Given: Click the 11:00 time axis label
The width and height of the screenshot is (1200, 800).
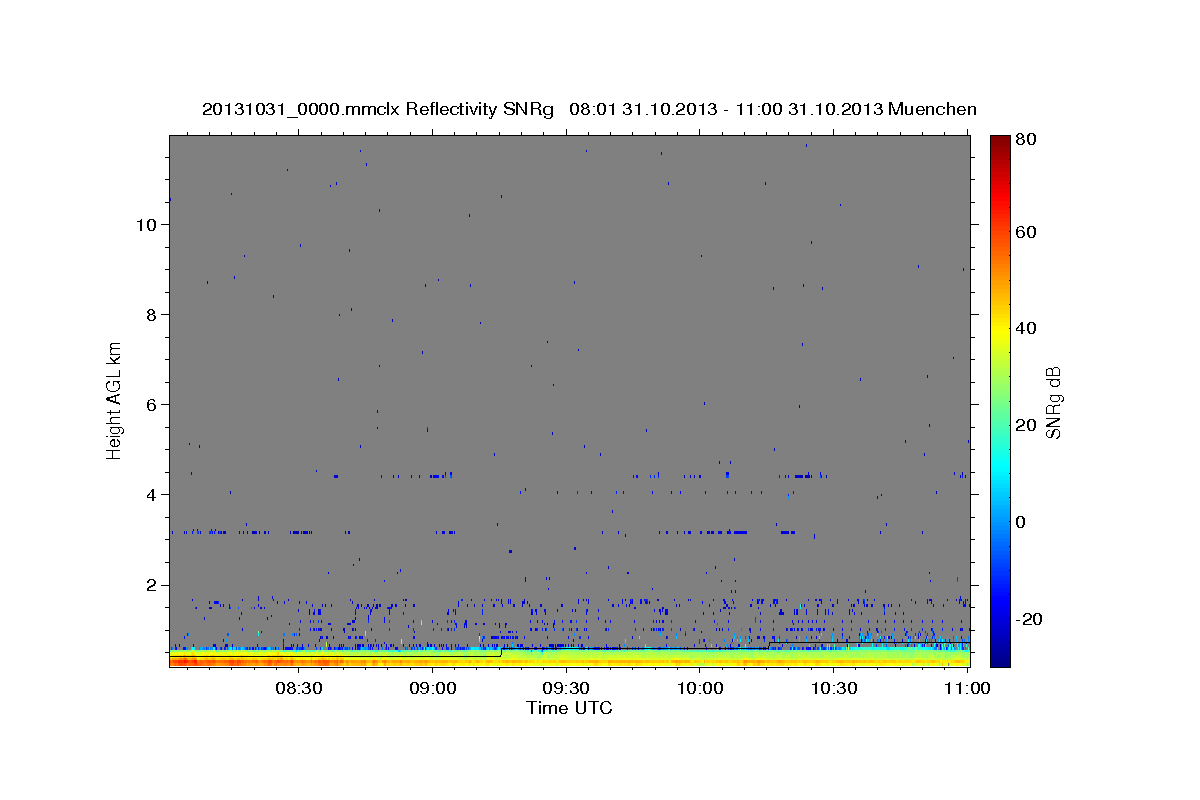Looking at the screenshot, I should point(967,688).
